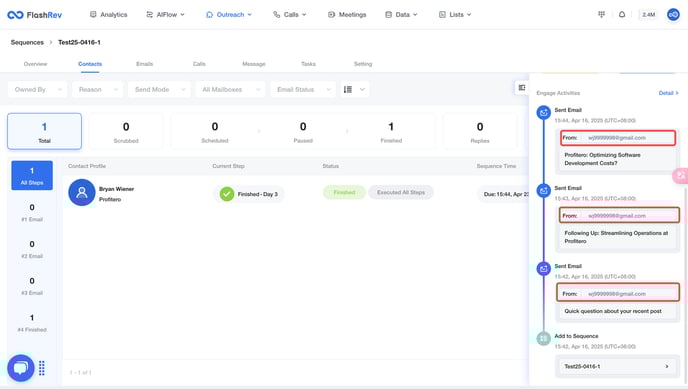The image size is (688, 389).
Task: Click the 15:42 Sent Email timeline icon
Action: [x=544, y=269]
